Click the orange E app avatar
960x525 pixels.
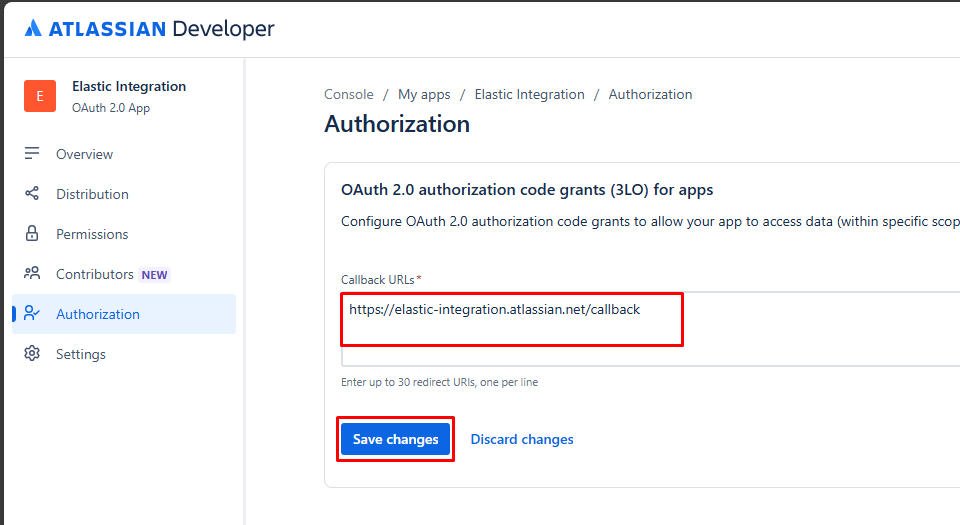coord(40,96)
